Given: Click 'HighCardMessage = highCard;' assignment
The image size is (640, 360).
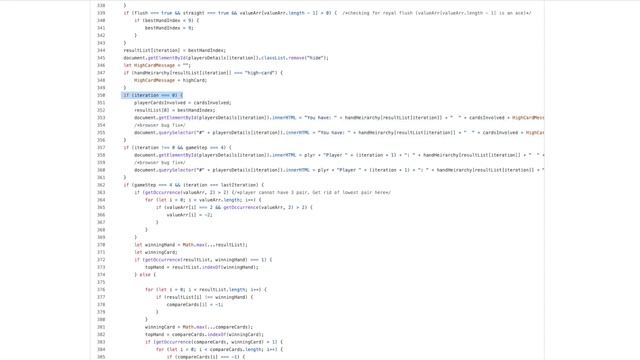Looking at the screenshot, I should tap(170, 80).
